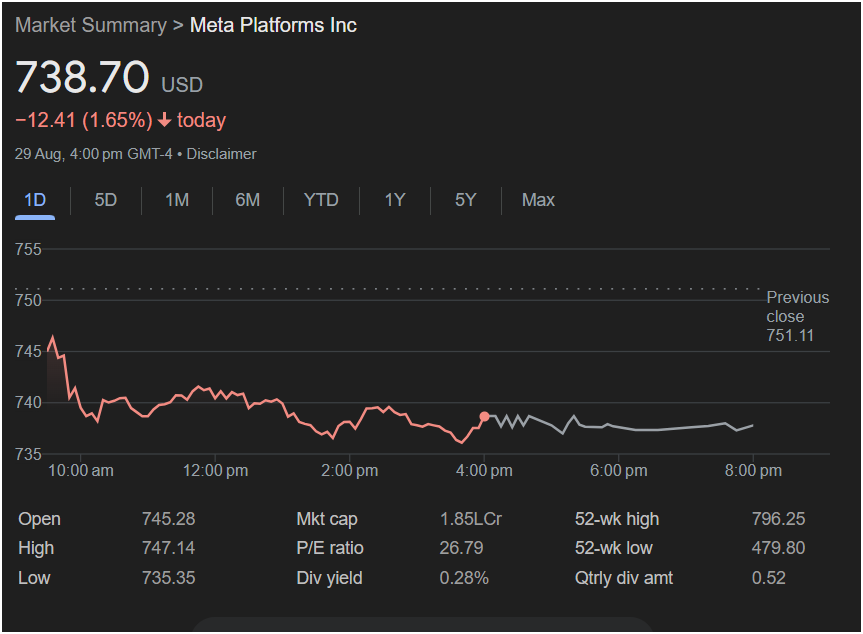Image resolution: width=863 pixels, height=634 pixels.
Task: Click the High value 747.14
Action: pyautogui.click(x=168, y=548)
